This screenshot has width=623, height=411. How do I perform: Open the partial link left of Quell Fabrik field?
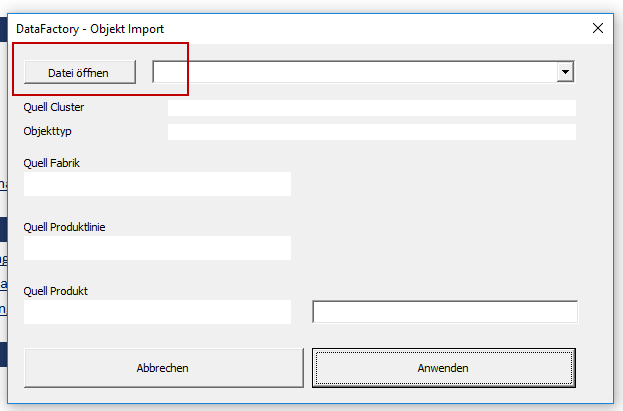click(x=3, y=184)
